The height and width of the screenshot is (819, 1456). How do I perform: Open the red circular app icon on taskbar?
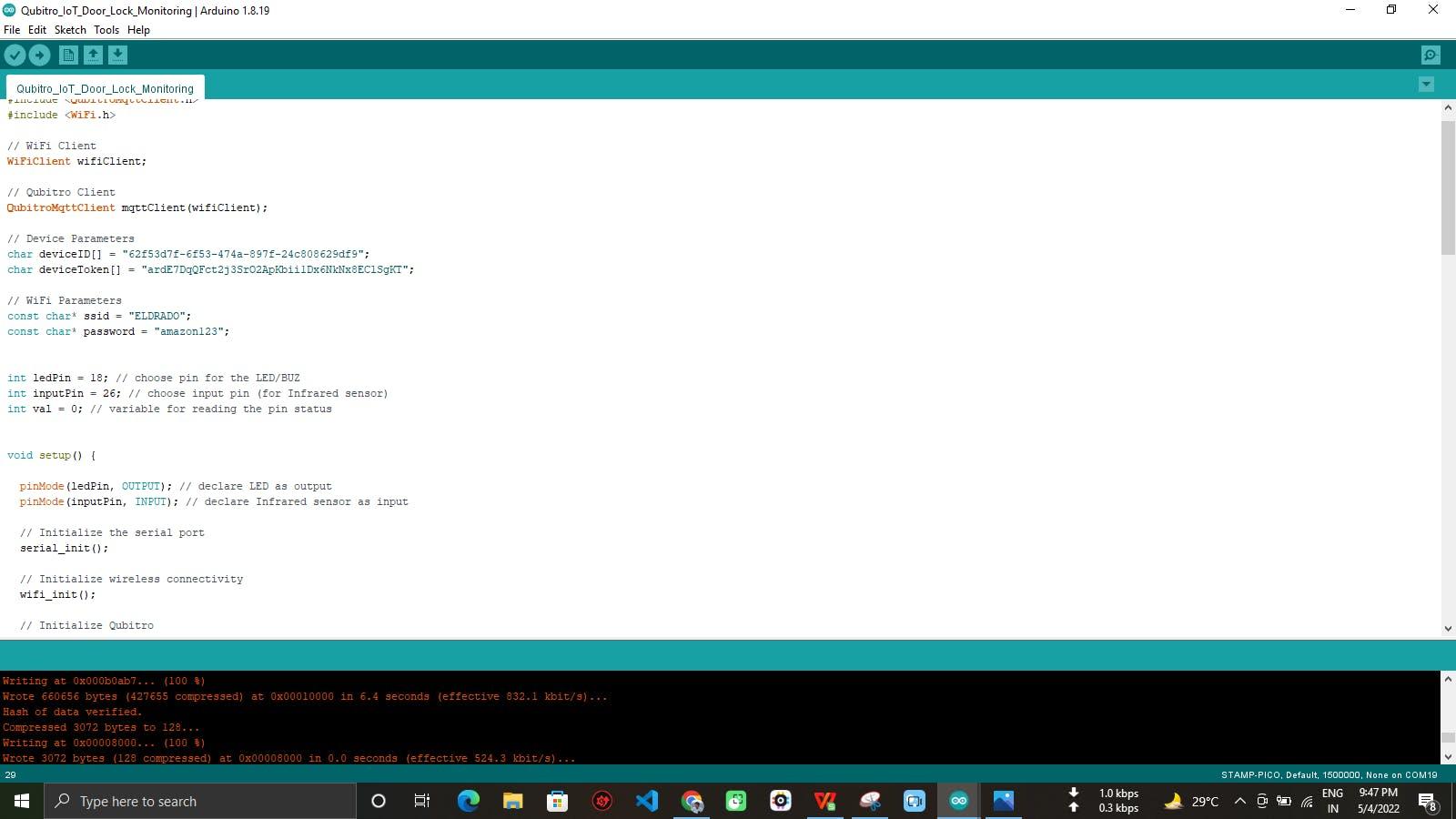602,801
